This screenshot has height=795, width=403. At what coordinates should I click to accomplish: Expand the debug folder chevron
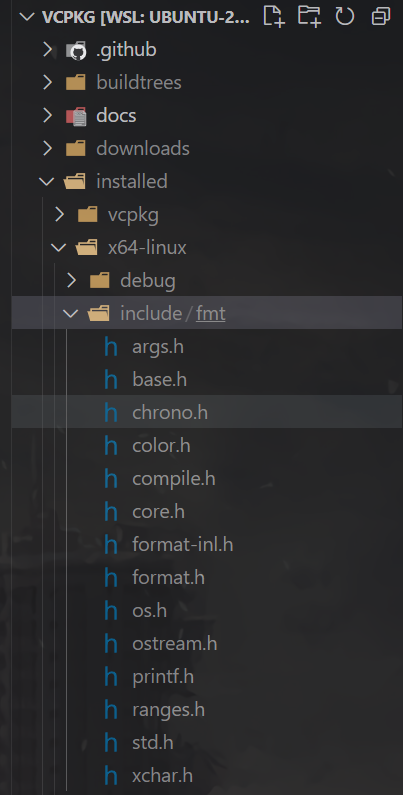(x=71, y=280)
